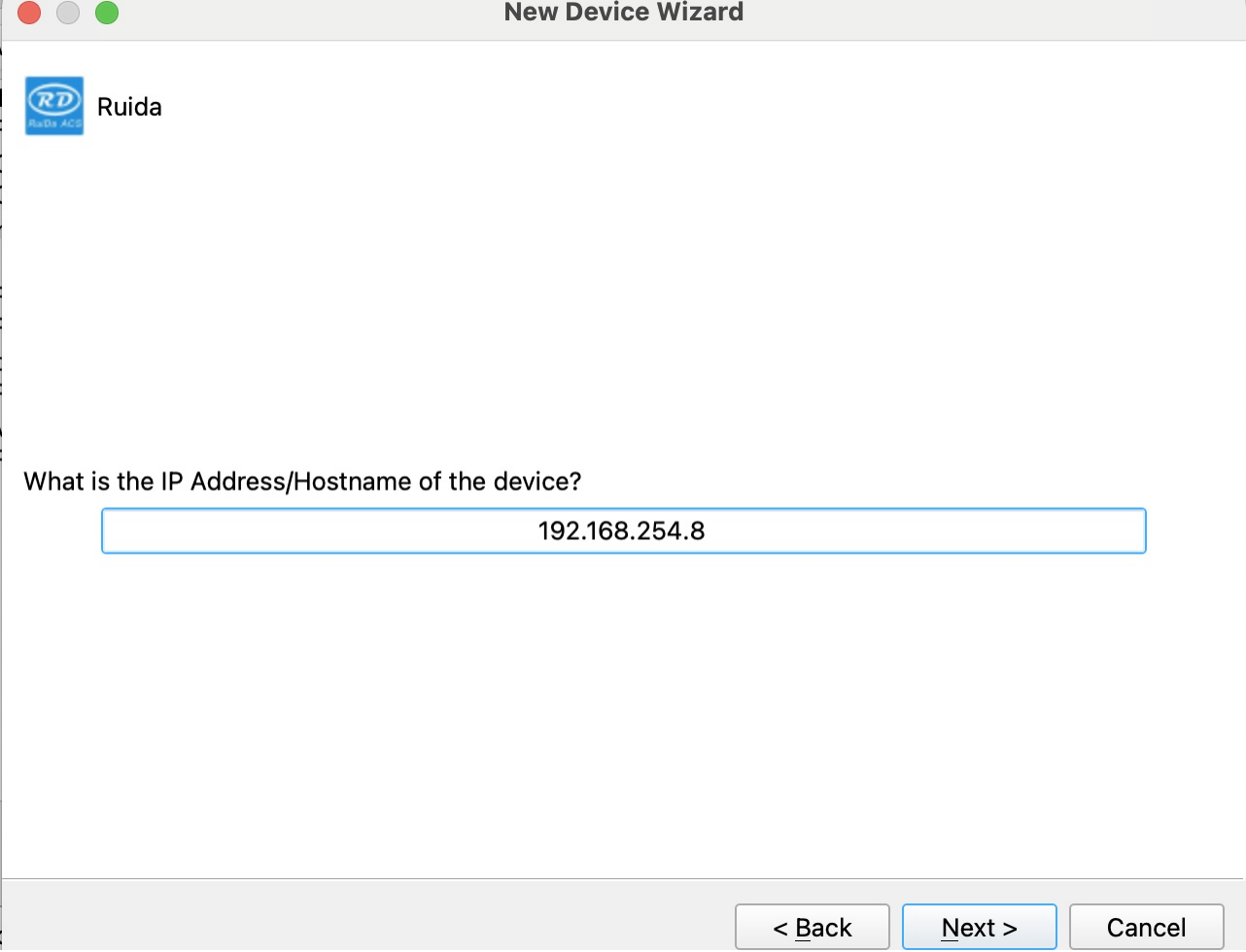
Task: Click the Next > button to continue
Action: pyautogui.click(x=979, y=928)
